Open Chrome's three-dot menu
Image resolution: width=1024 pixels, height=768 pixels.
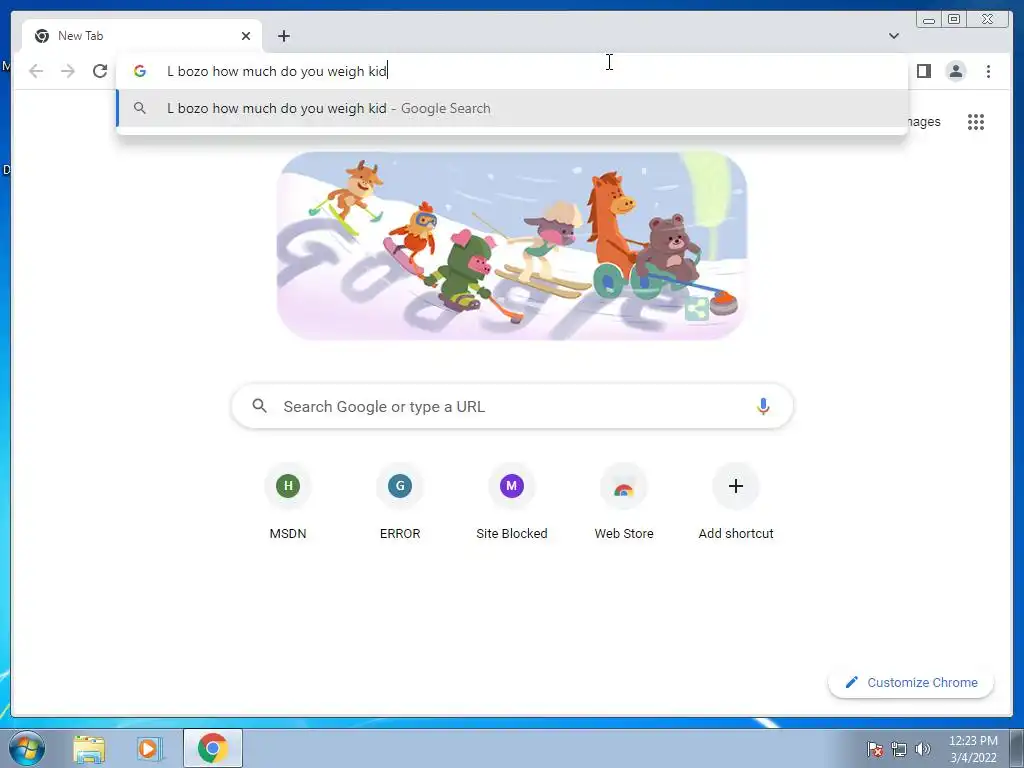point(988,71)
